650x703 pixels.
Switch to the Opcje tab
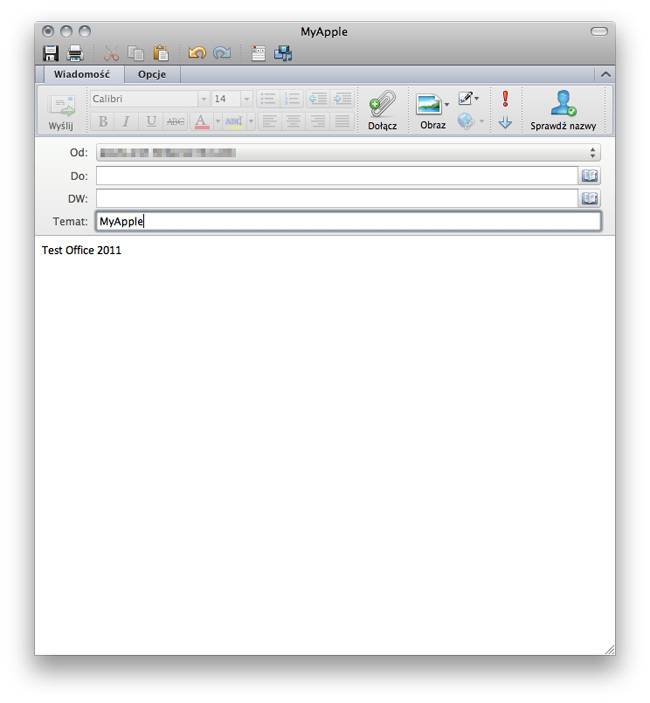pyautogui.click(x=152, y=74)
